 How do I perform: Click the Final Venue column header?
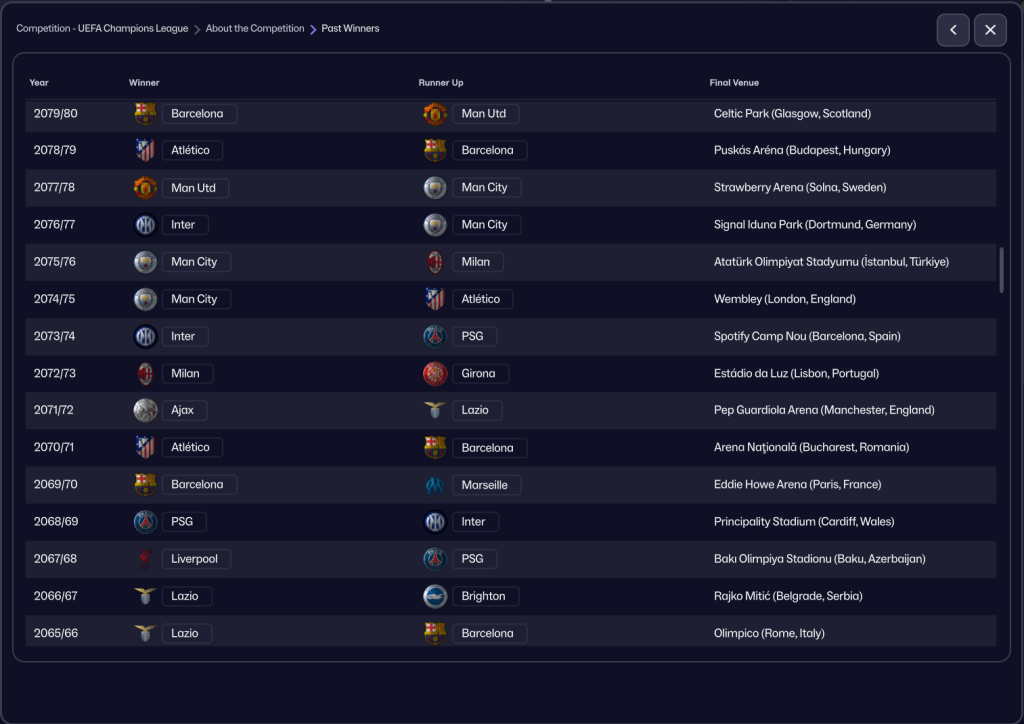(734, 83)
